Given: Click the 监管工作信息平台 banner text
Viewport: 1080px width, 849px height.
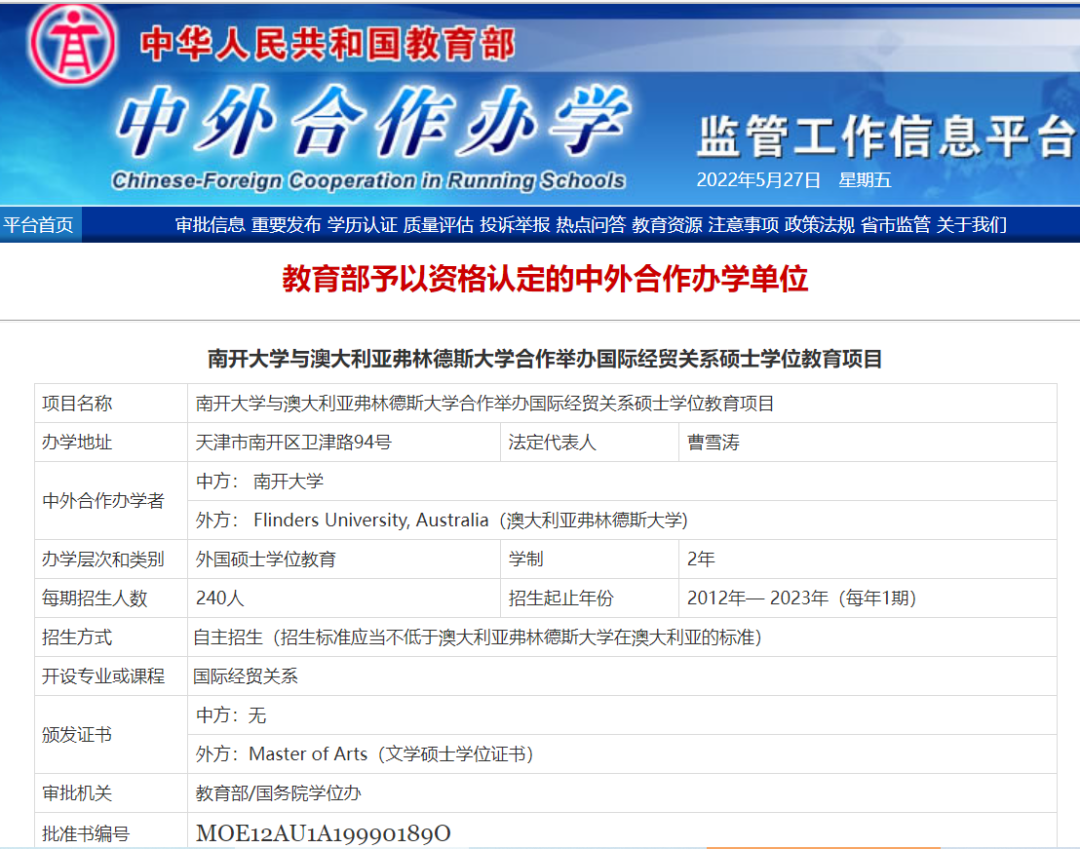Looking at the screenshot, I should coord(886,136).
